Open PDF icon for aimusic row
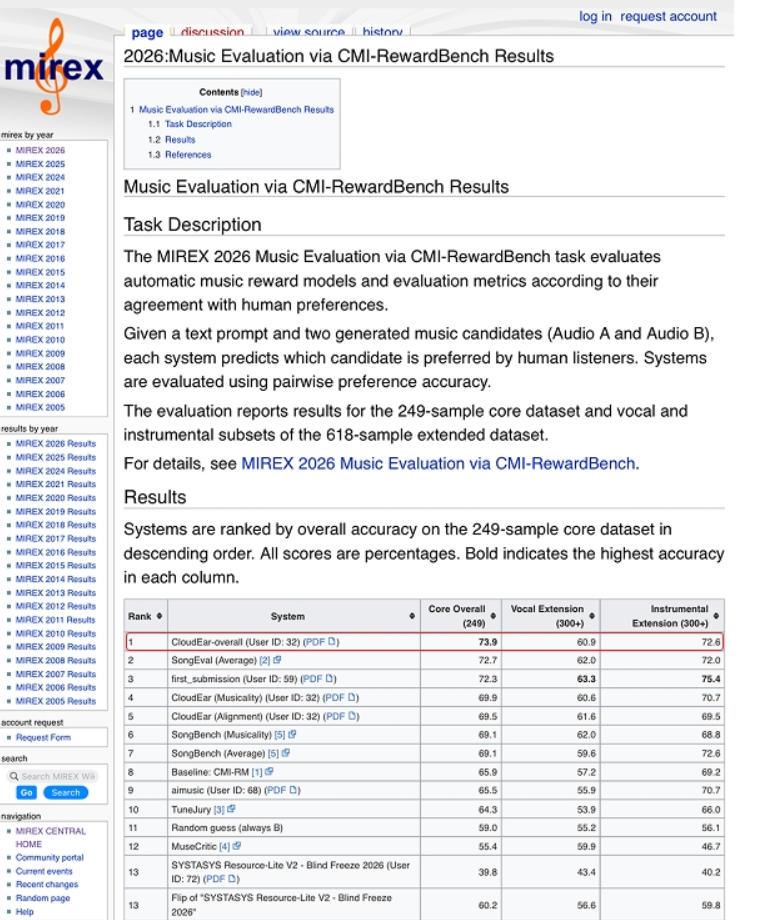 (x=293, y=790)
